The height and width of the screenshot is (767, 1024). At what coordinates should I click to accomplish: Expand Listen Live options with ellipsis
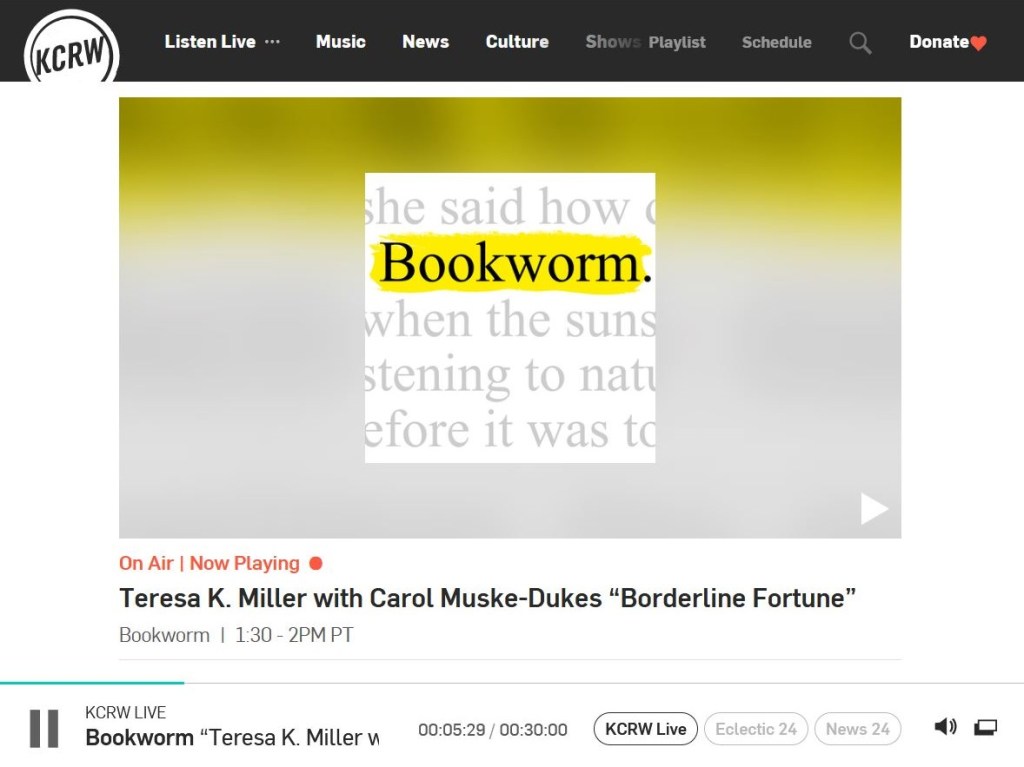[x=272, y=42]
